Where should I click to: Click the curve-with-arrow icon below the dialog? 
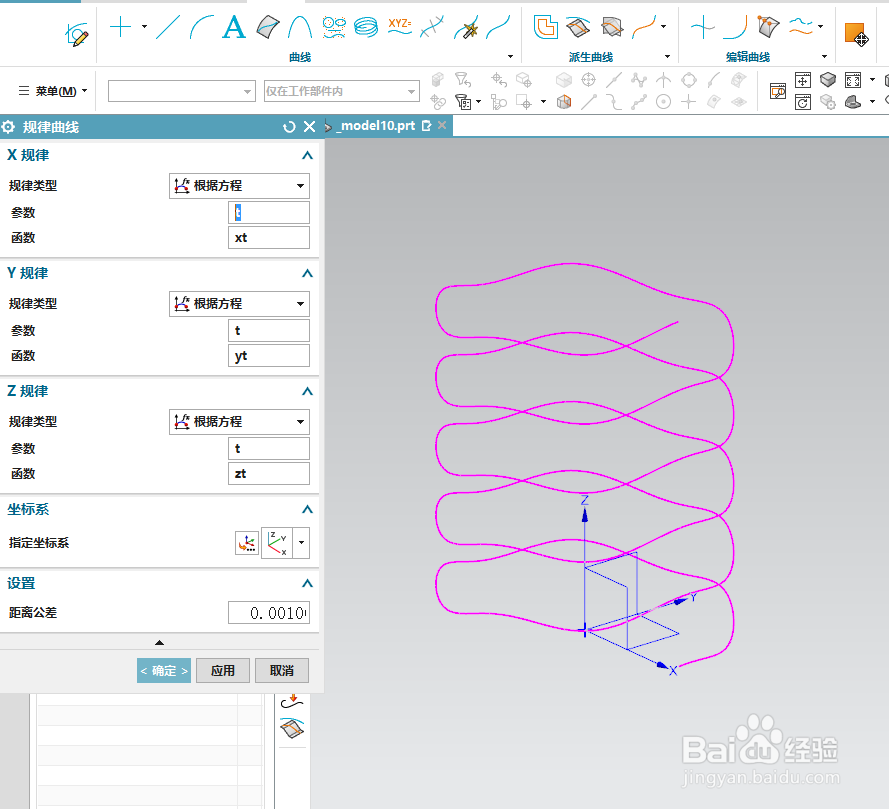293,702
